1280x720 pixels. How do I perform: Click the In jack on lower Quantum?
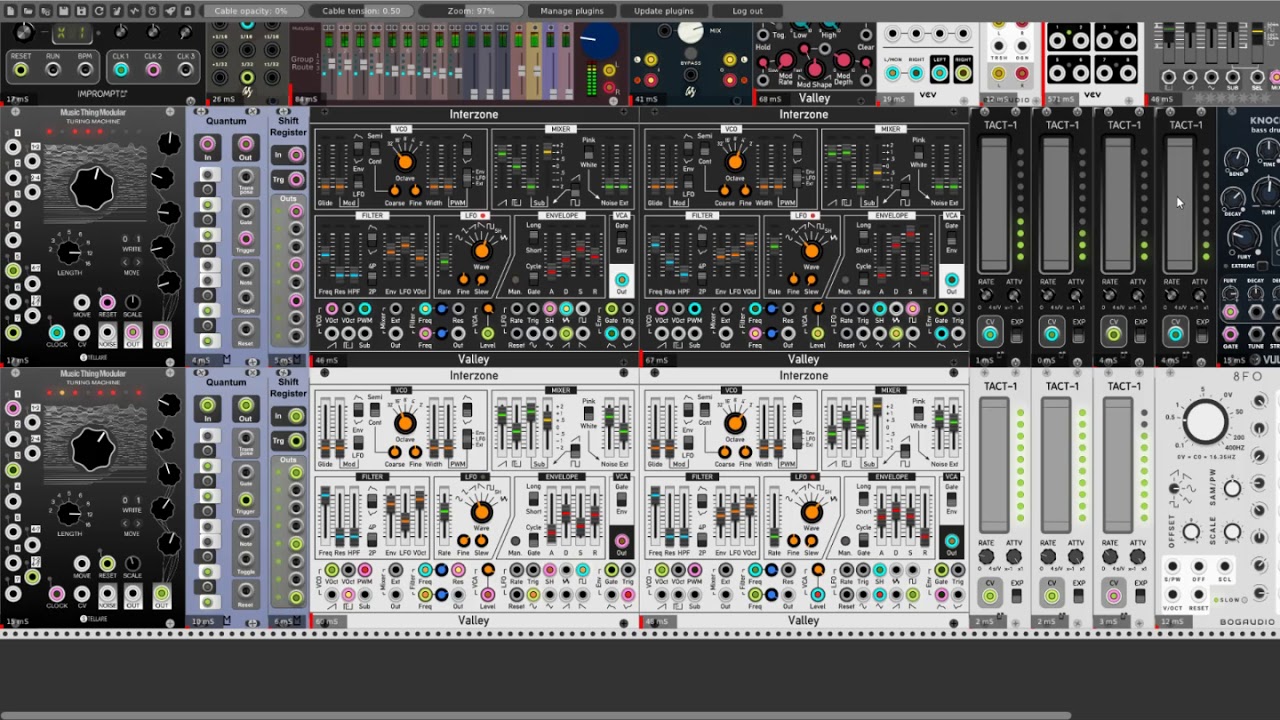point(207,407)
